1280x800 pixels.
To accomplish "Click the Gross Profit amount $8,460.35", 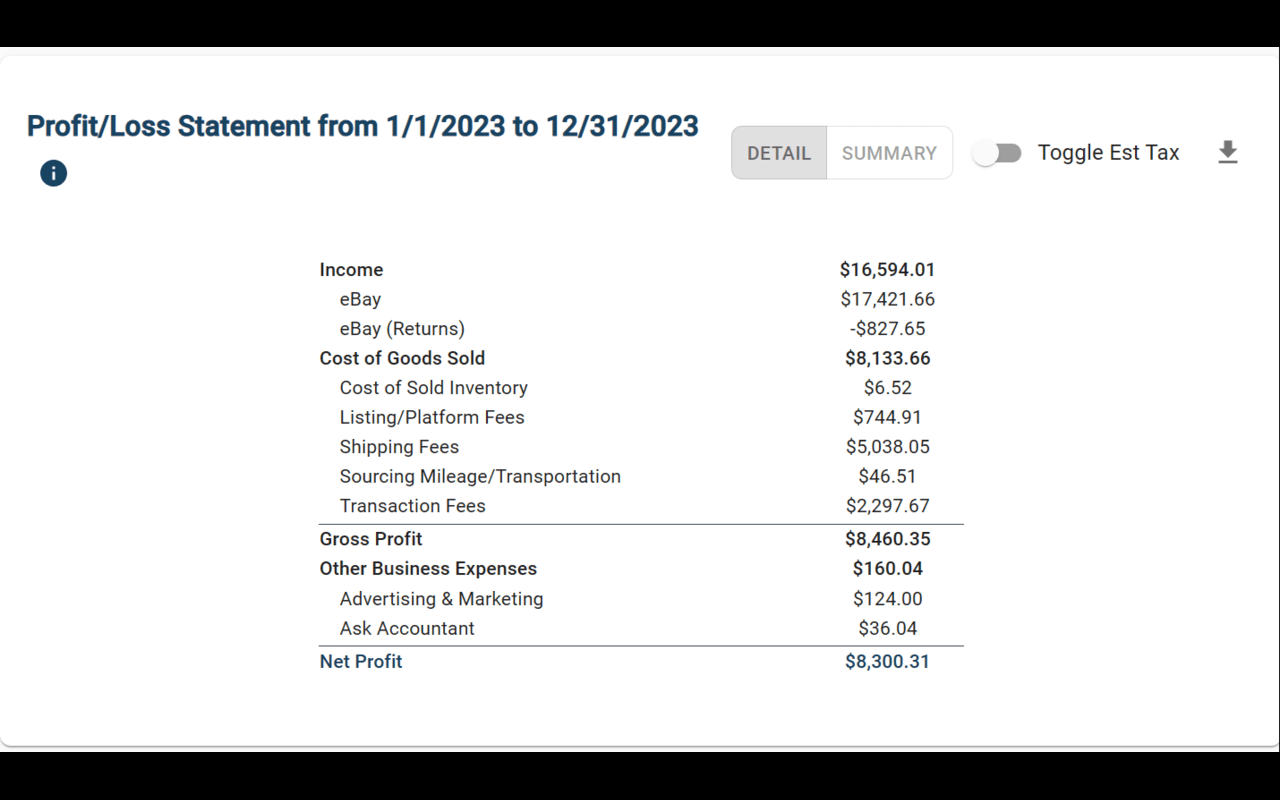I will pyautogui.click(x=887, y=539).
